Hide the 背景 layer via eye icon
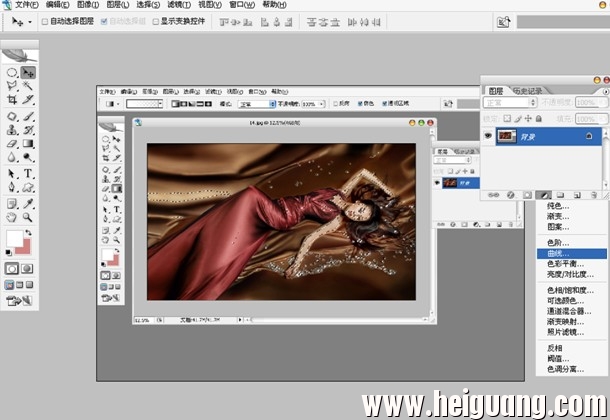This screenshot has height=420, width=610. pos(488,136)
